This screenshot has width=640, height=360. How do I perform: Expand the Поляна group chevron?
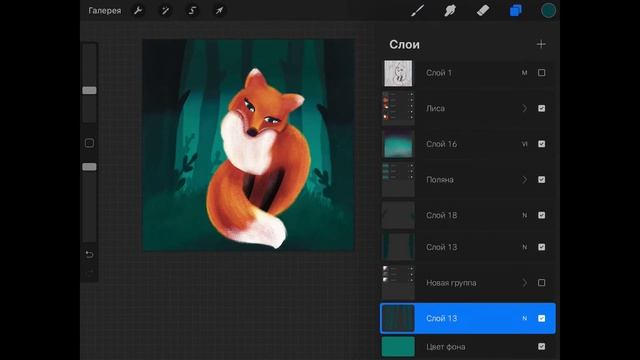525,180
